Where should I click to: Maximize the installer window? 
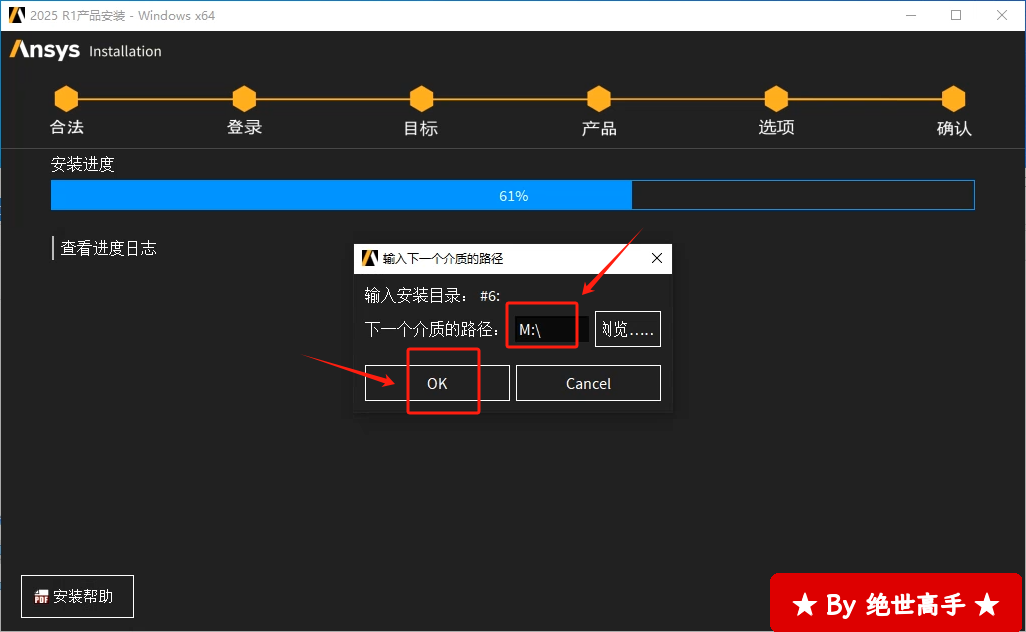[x=956, y=15]
